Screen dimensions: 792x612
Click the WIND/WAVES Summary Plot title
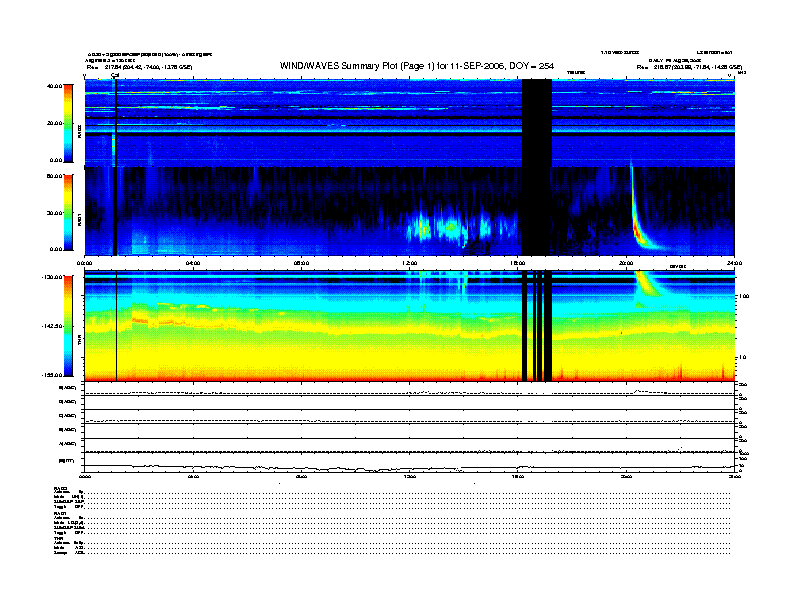[417, 66]
